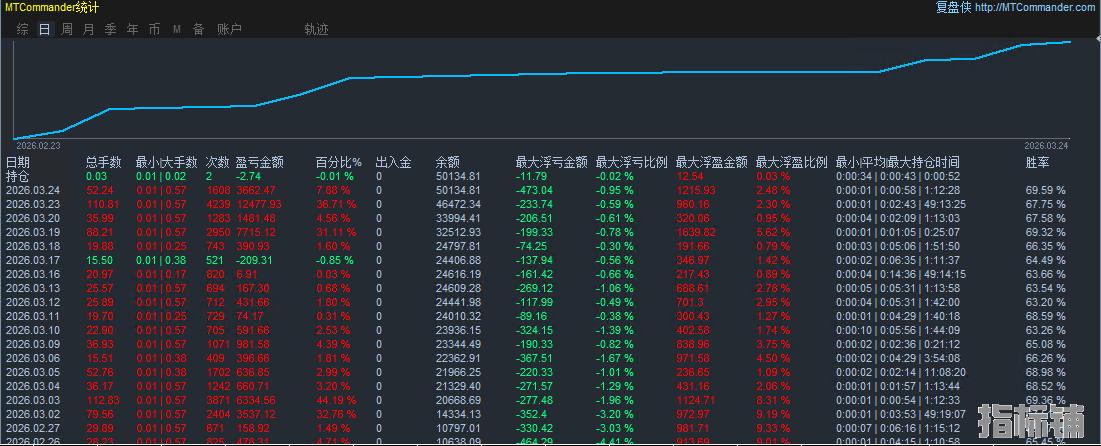The height and width of the screenshot is (446, 1101).
Task: Open the 备 notes tab
Action: (x=198, y=29)
